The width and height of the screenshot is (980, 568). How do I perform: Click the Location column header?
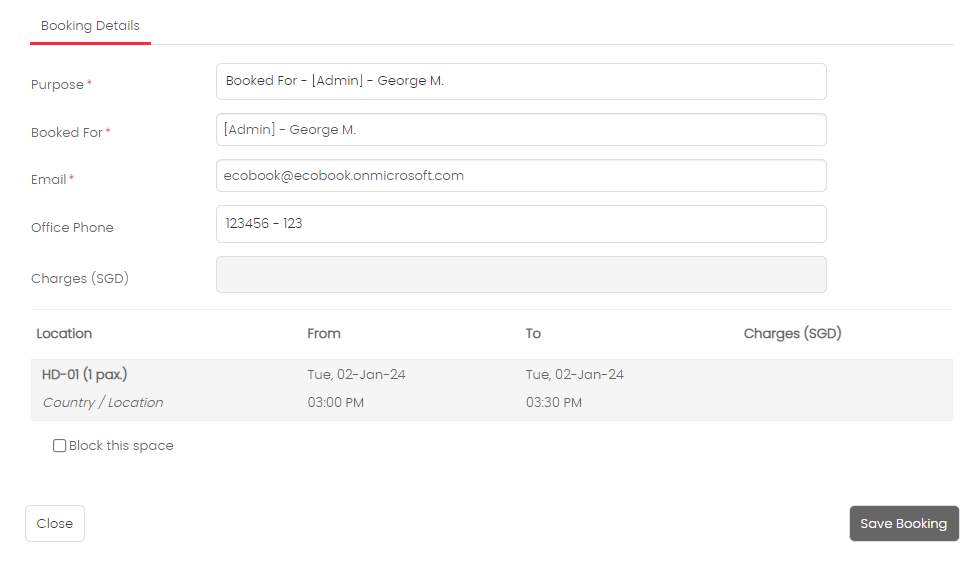[64, 334]
